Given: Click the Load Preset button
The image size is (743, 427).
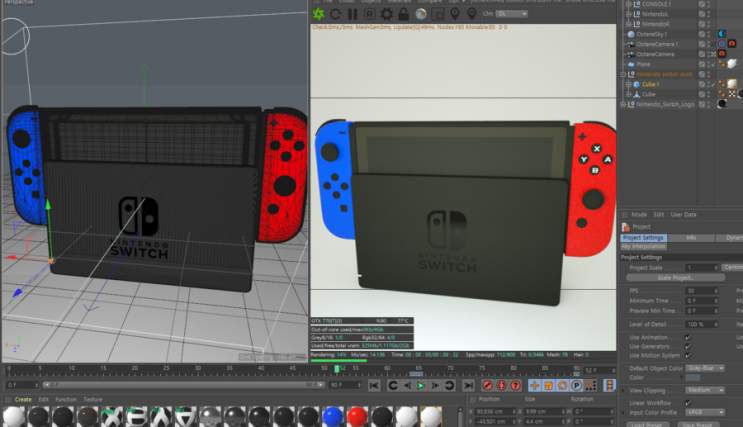Looking at the screenshot, I should pyautogui.click(x=648, y=424).
